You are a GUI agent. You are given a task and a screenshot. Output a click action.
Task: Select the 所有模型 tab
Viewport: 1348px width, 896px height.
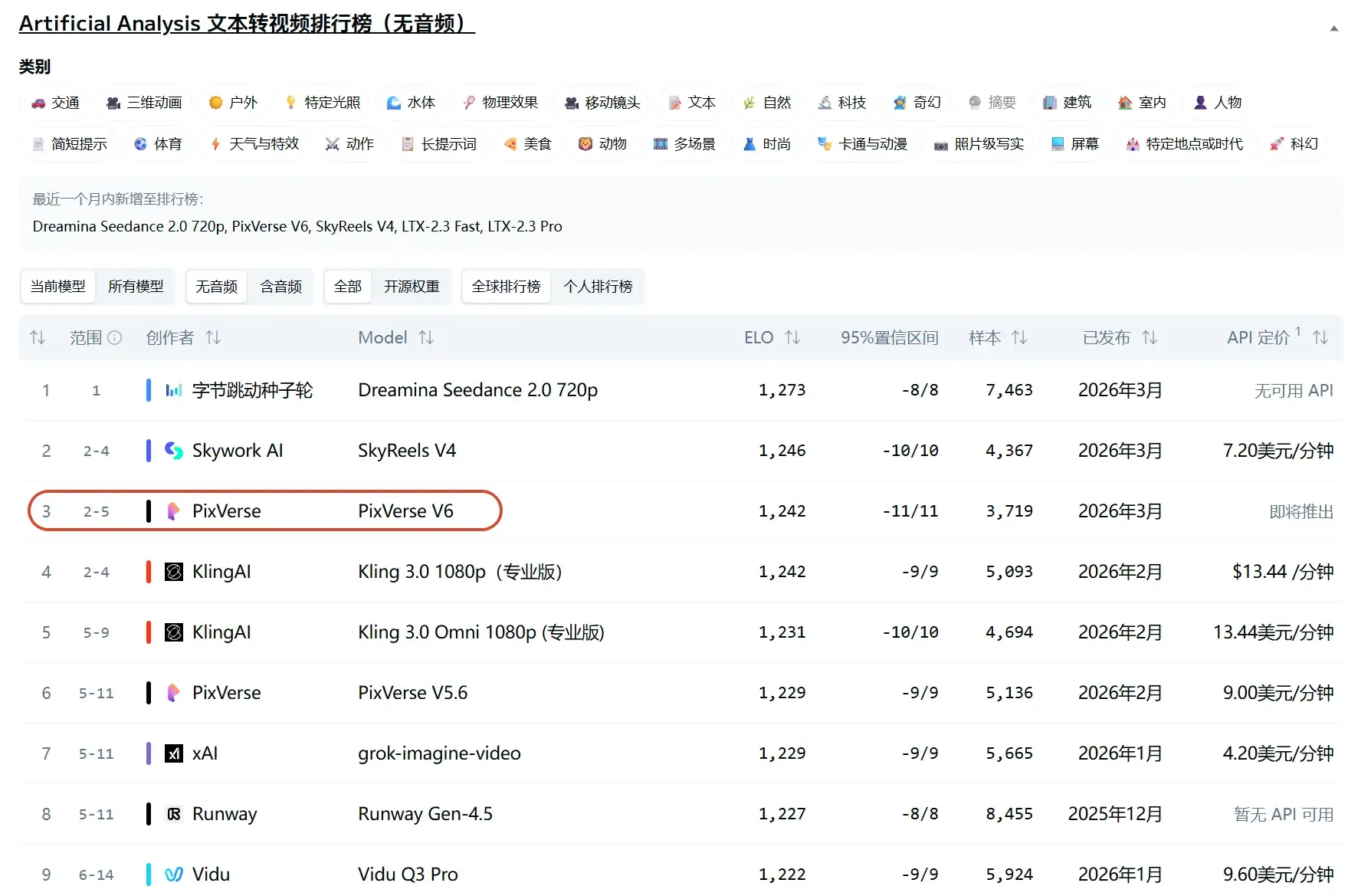coord(136,287)
